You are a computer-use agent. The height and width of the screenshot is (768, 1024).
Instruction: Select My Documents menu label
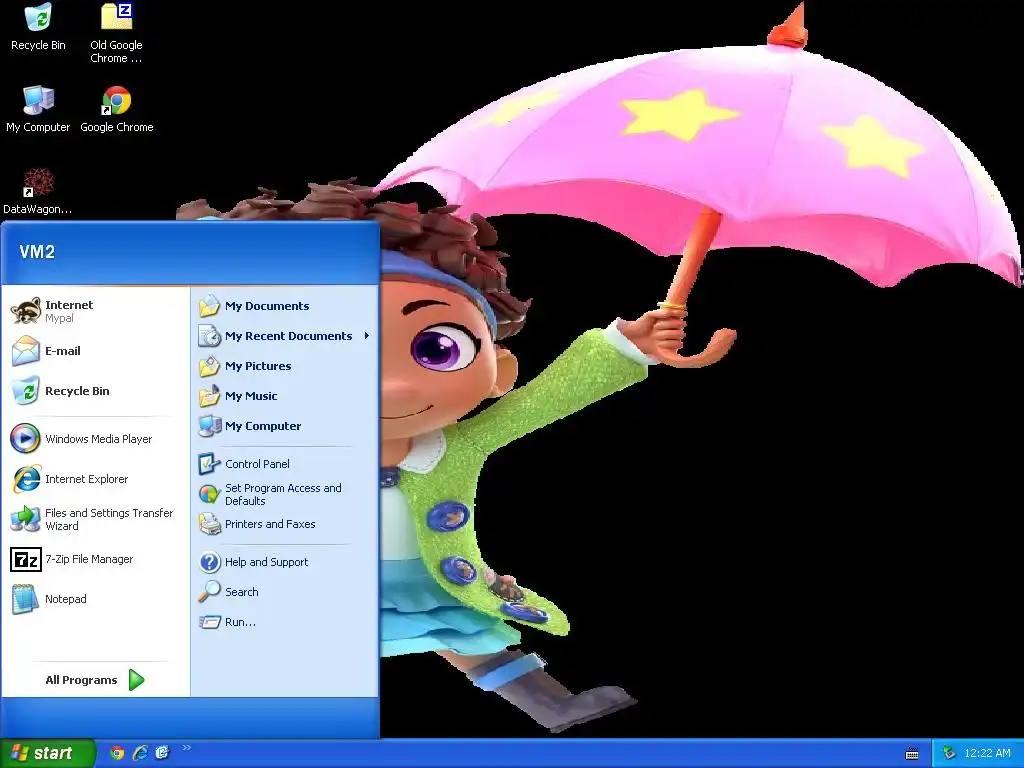pyautogui.click(x=267, y=306)
